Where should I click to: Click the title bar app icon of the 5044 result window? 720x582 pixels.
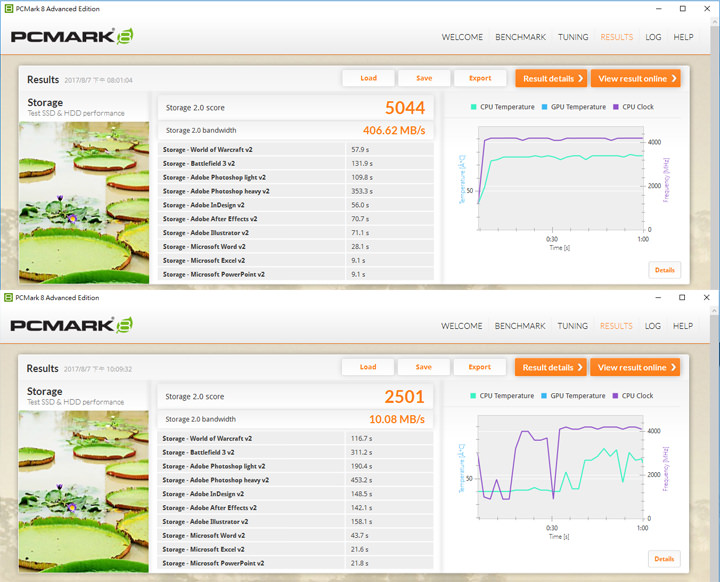9,7
